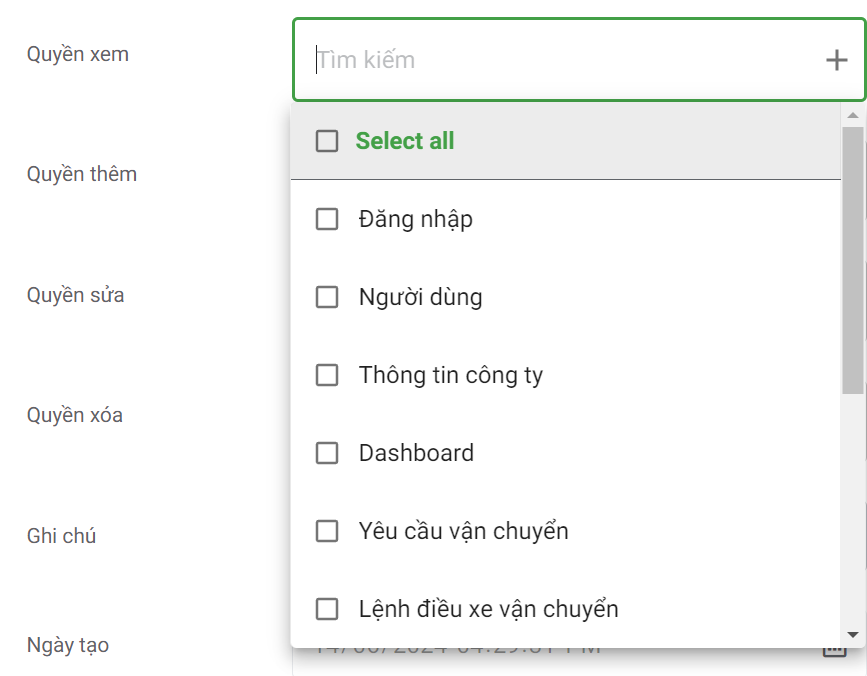Viewport: 867px width, 676px height.
Task: Tick the Dashboard checkbox
Action: [x=327, y=453]
